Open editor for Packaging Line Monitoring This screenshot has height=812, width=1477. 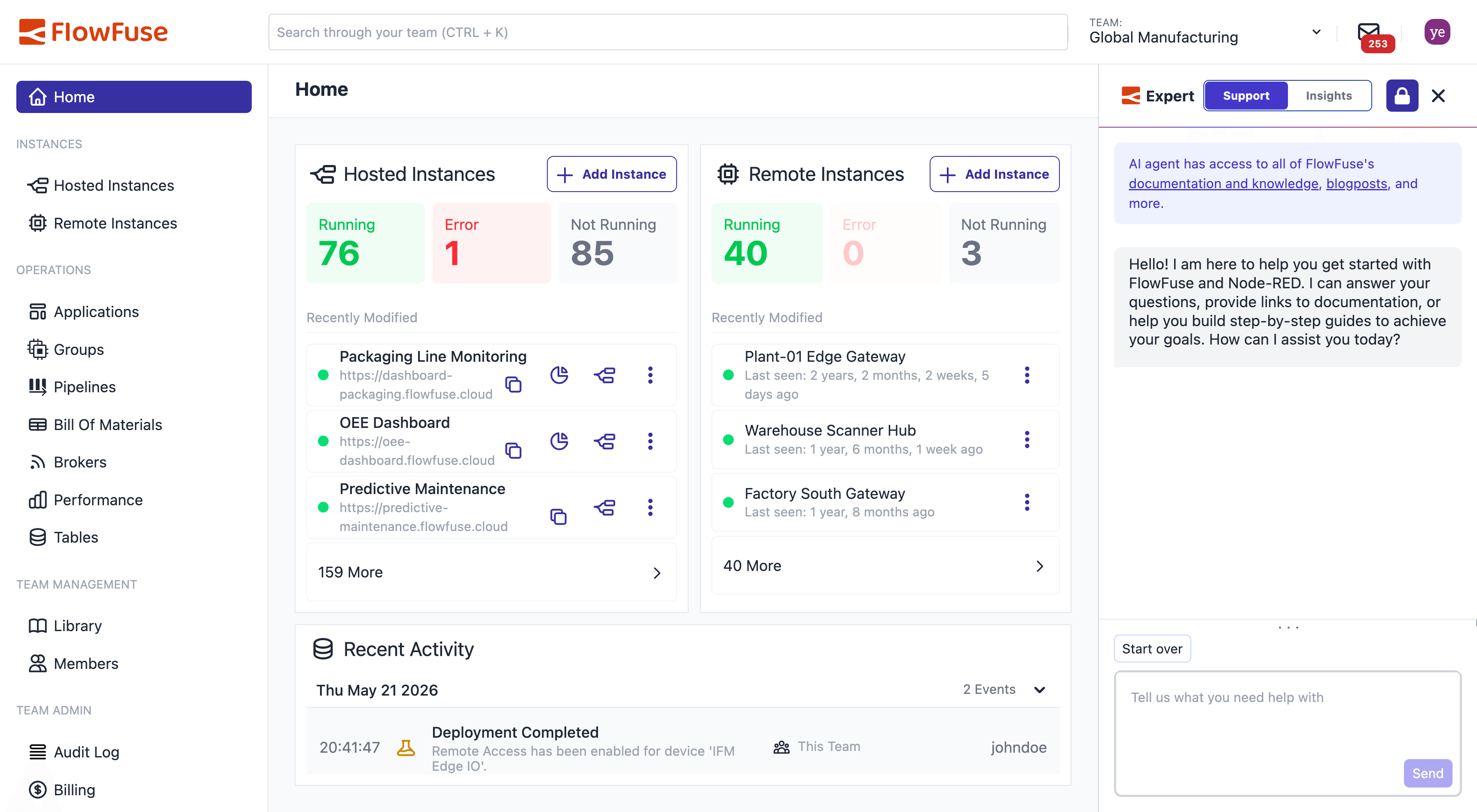tap(605, 375)
